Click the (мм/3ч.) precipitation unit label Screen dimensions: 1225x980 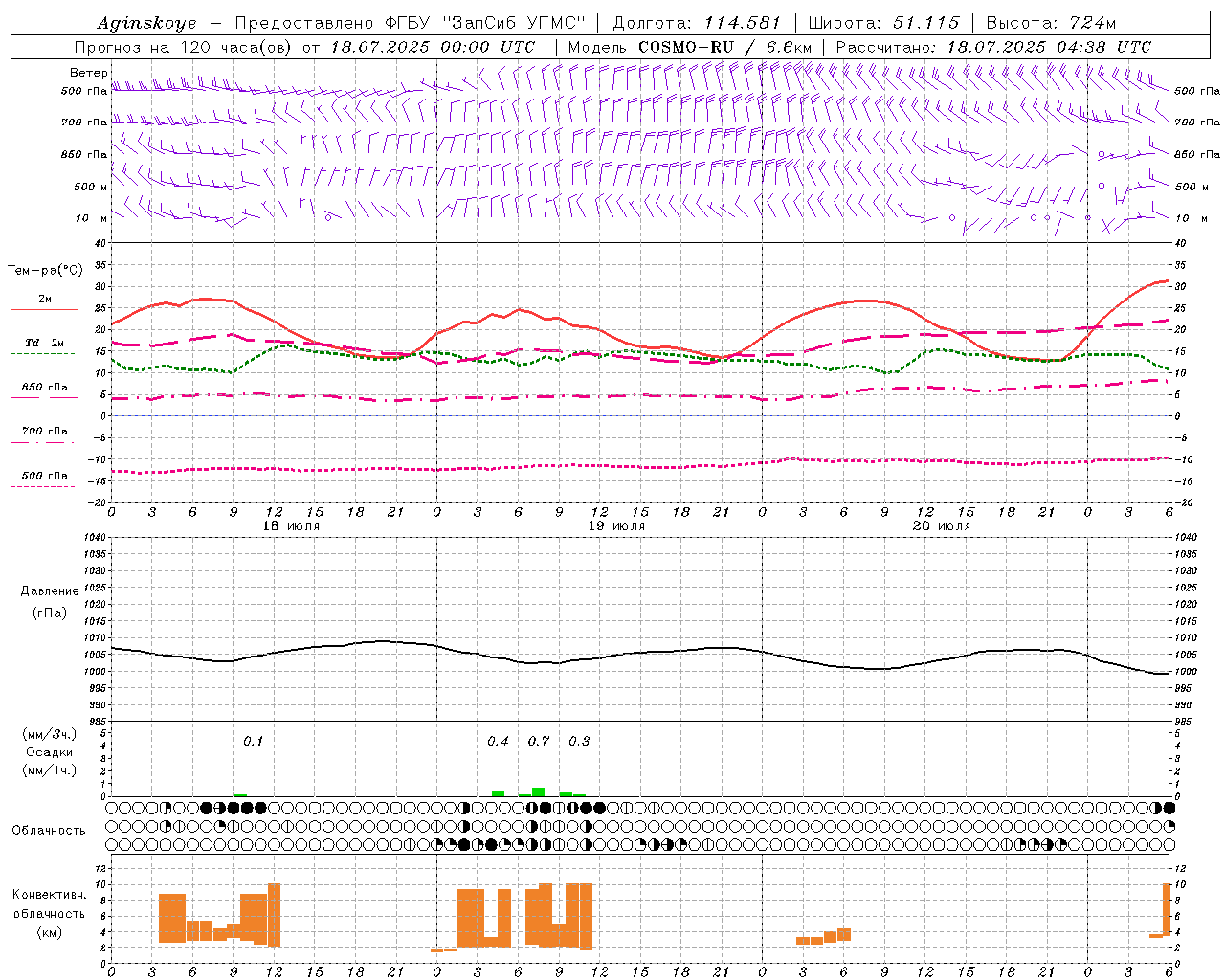50,735
